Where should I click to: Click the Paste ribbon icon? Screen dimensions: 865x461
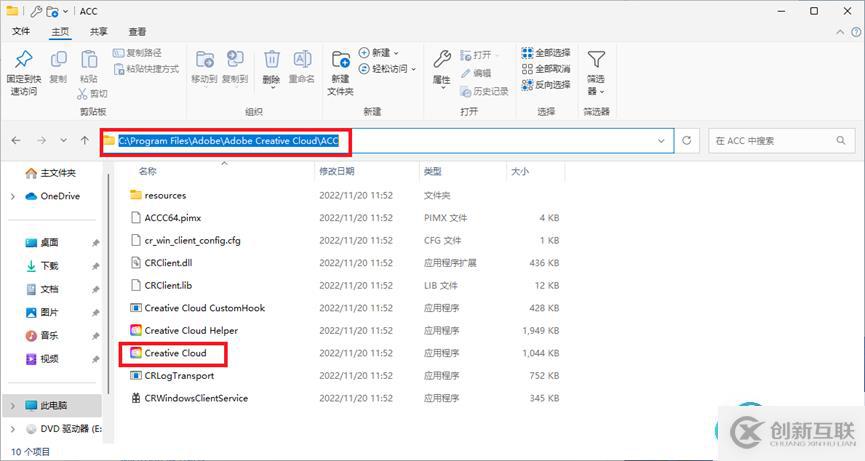(x=89, y=60)
